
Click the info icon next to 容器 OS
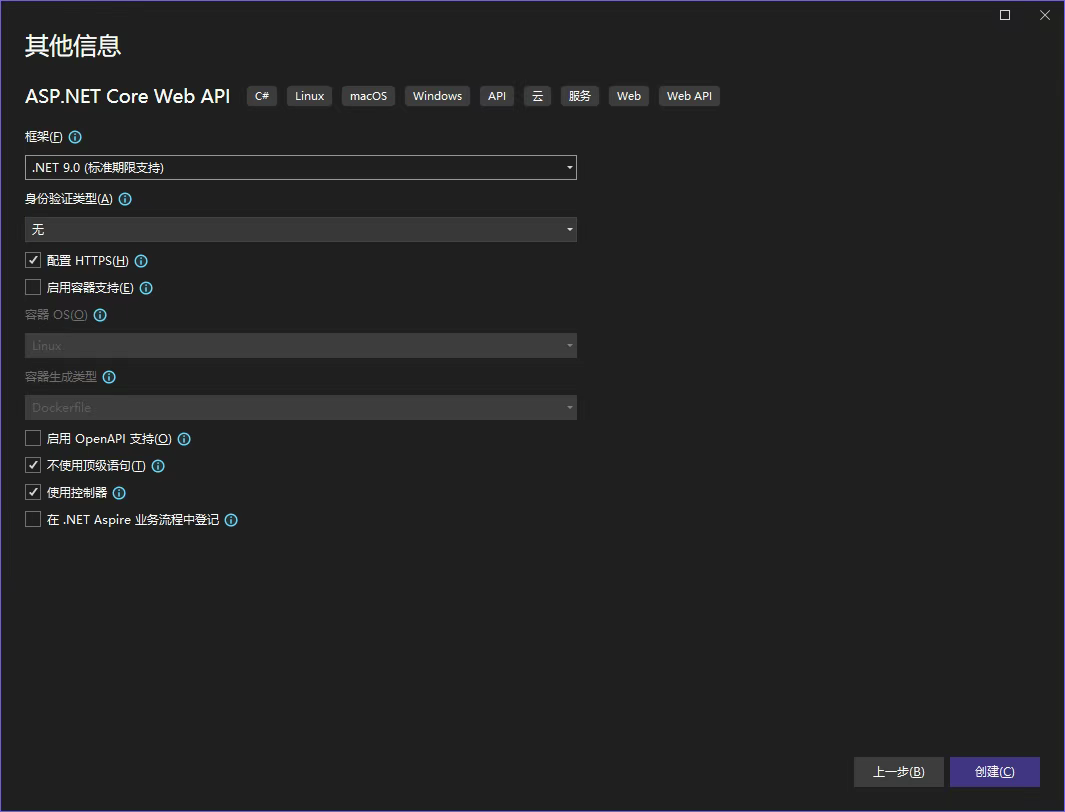click(x=100, y=315)
